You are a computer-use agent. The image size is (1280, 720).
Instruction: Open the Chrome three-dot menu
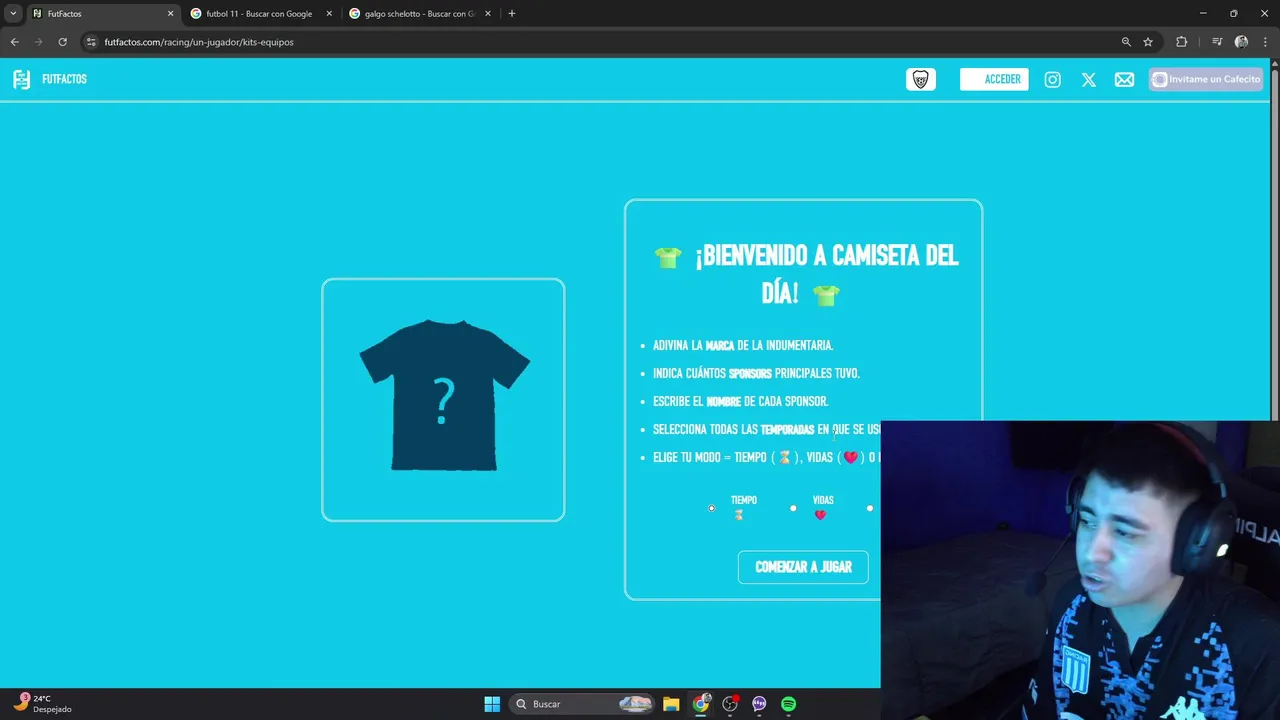(x=1265, y=42)
